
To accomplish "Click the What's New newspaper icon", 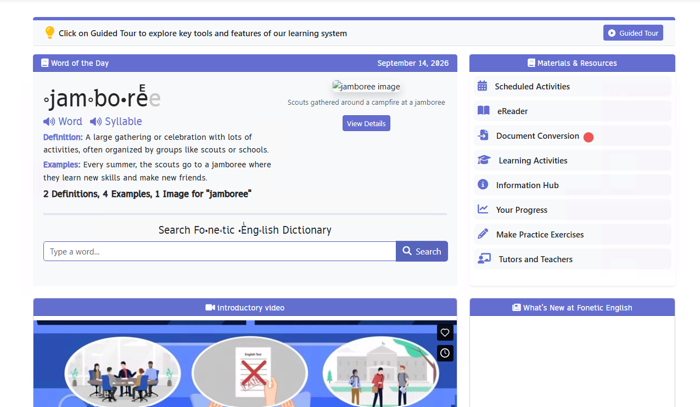I will pos(516,307).
